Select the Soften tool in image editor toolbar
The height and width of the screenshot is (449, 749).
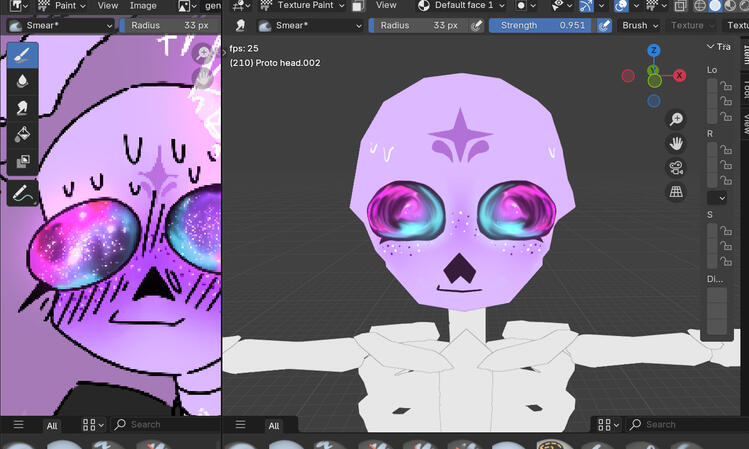click(x=22, y=82)
